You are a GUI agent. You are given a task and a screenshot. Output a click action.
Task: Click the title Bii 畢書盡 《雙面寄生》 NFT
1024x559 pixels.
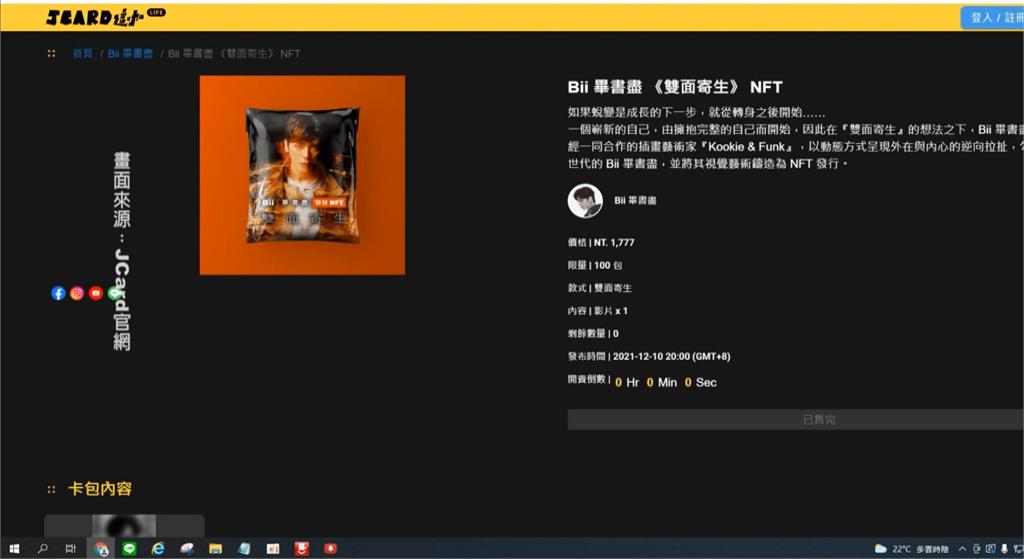pos(675,87)
